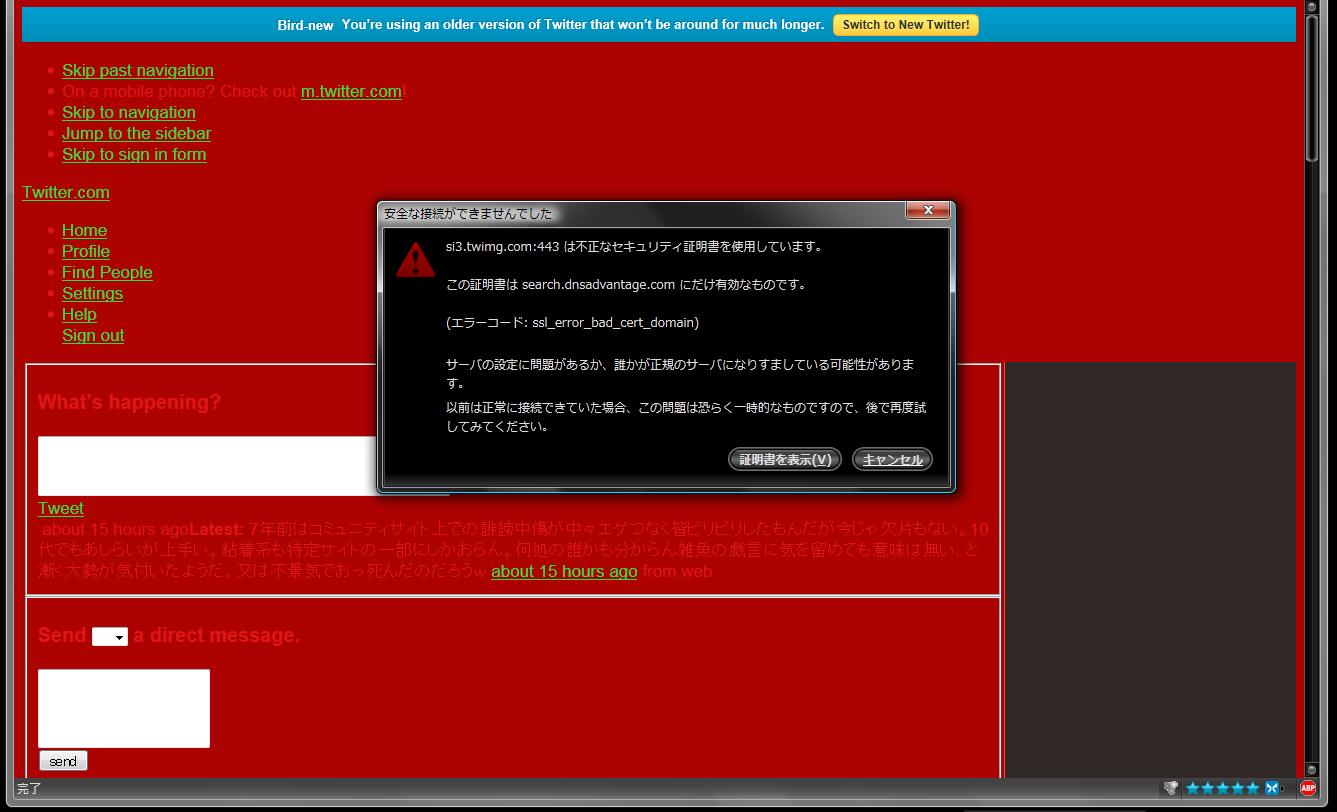Close the secure connection error dialog
1337x812 pixels.
928,210
